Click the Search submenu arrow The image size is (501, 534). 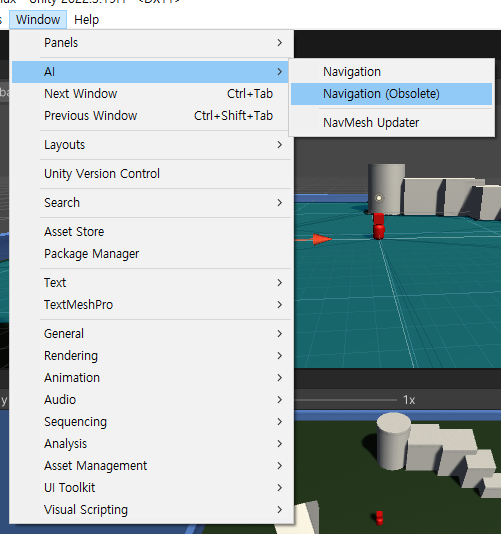pyautogui.click(x=280, y=203)
